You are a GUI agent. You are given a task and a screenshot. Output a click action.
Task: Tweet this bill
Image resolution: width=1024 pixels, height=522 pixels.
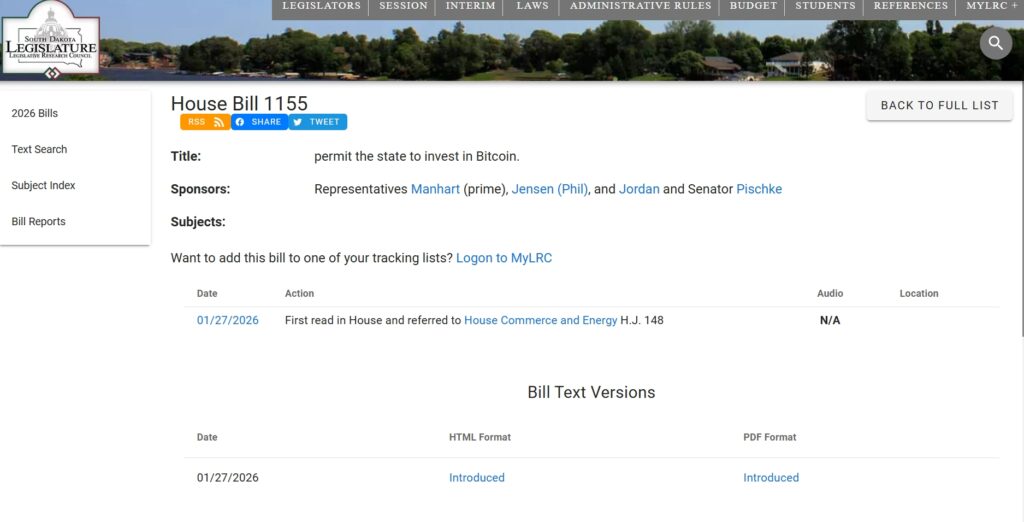pos(318,122)
